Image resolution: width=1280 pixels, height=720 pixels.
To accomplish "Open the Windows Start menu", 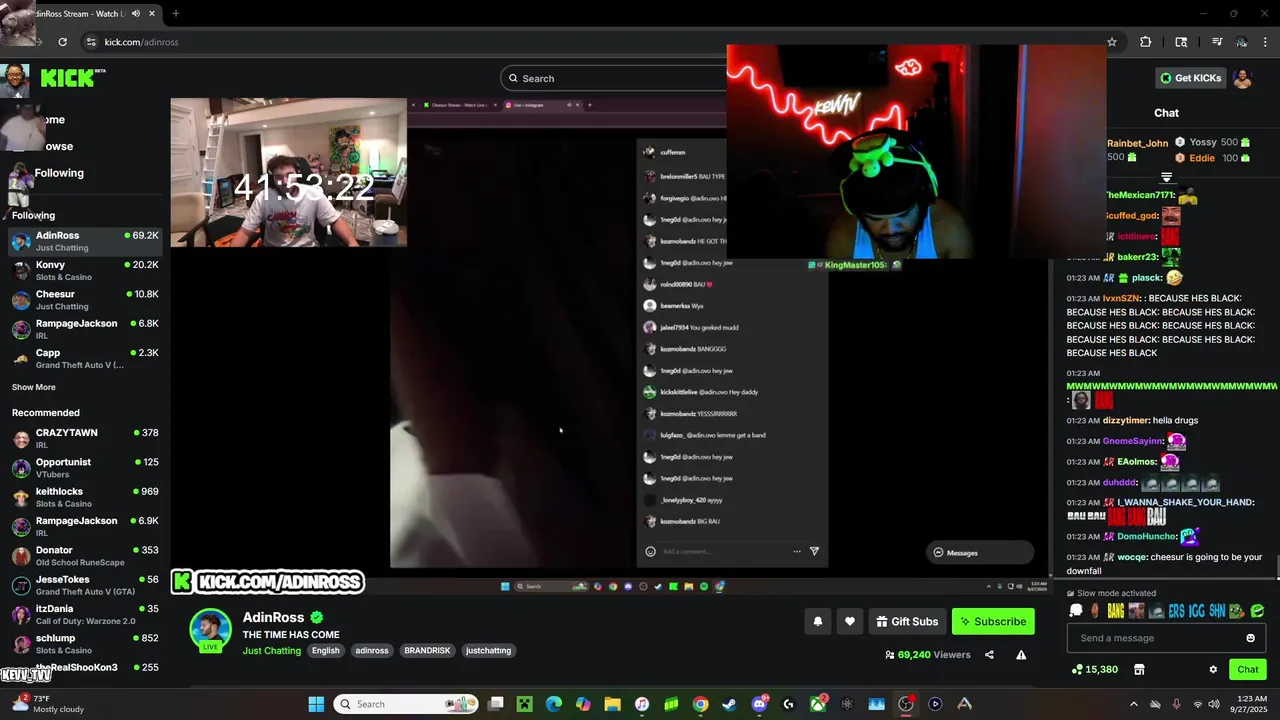I will pyautogui.click(x=316, y=704).
